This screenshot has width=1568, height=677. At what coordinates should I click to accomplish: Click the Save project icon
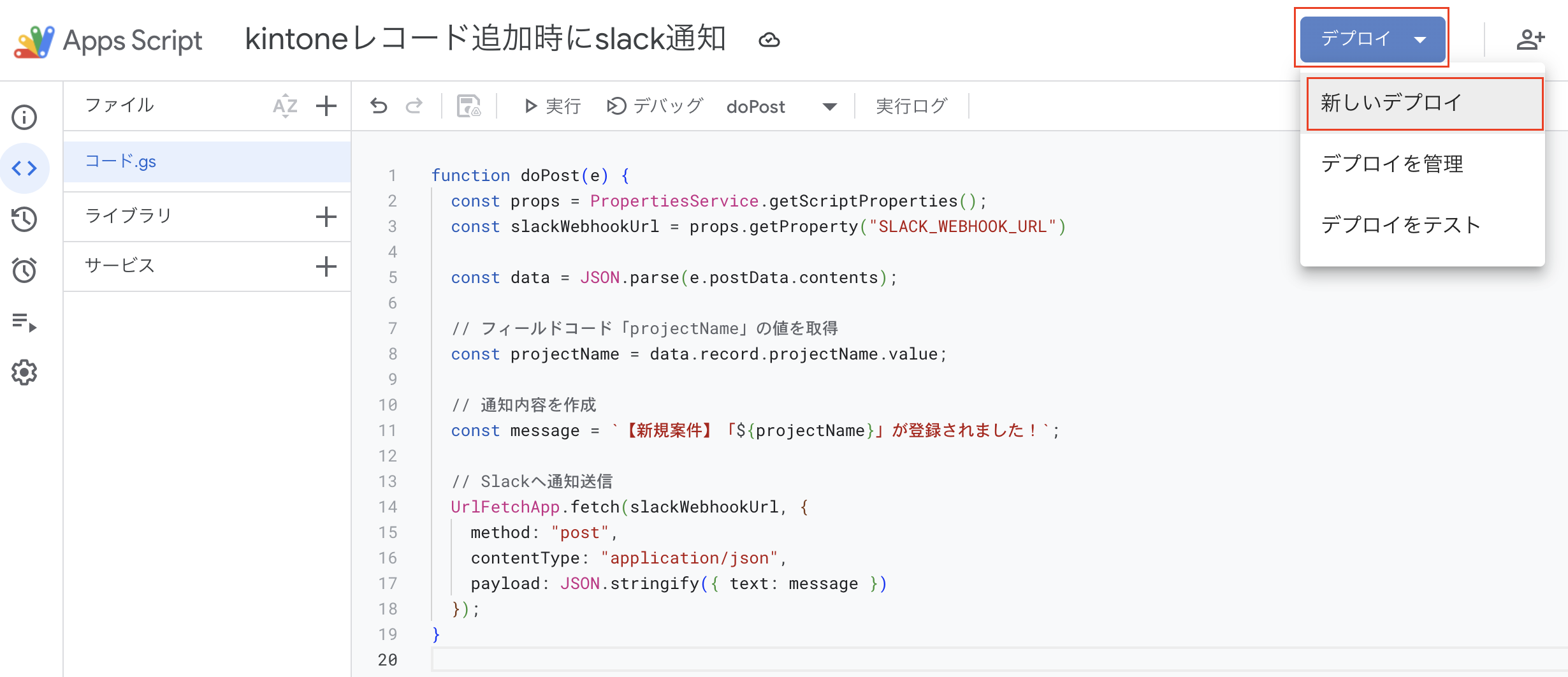pos(467,106)
